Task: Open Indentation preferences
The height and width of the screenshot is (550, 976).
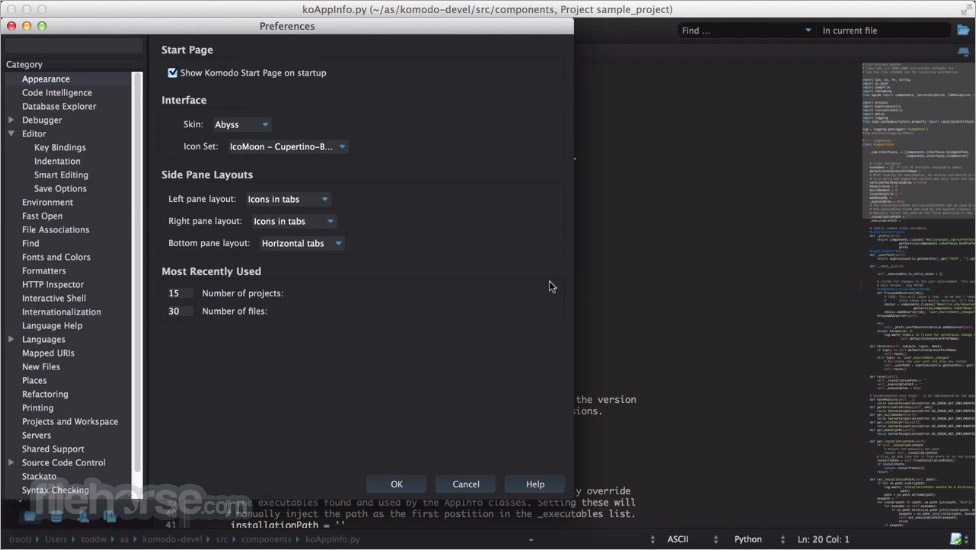Action: (x=57, y=161)
